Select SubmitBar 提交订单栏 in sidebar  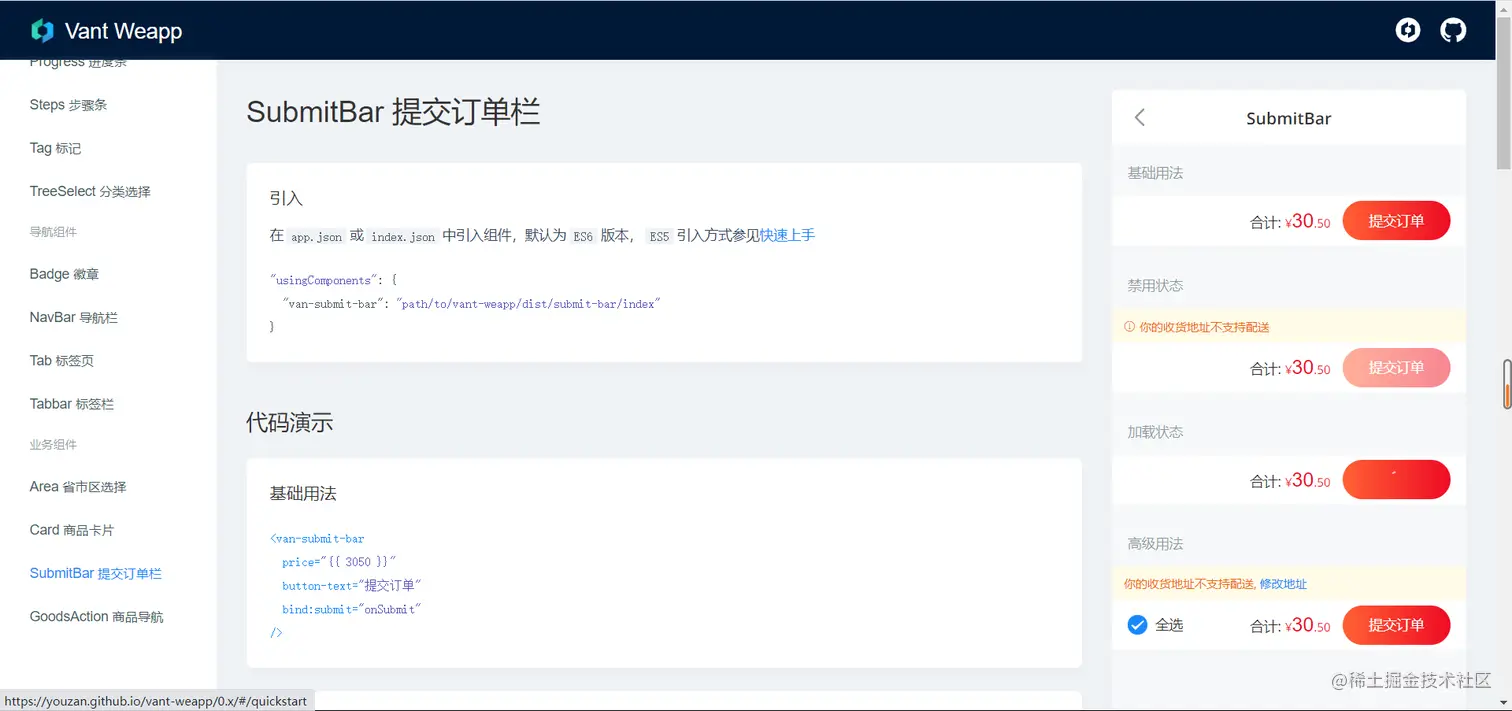click(96, 573)
